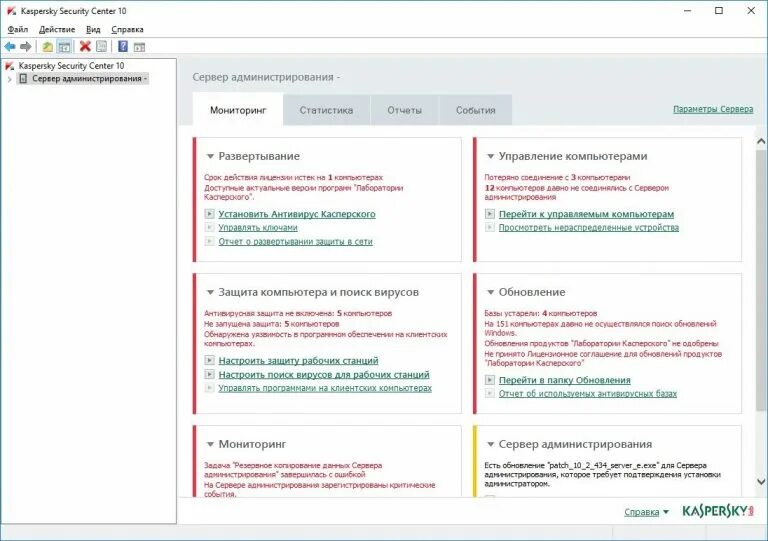Collapse the Защита компьютера и поиск вирусов triangle
The height and width of the screenshot is (541, 768).
click(210, 292)
